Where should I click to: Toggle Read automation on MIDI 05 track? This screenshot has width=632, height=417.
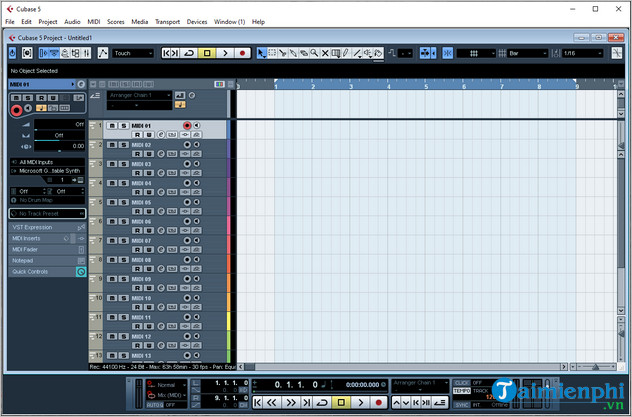point(137,212)
